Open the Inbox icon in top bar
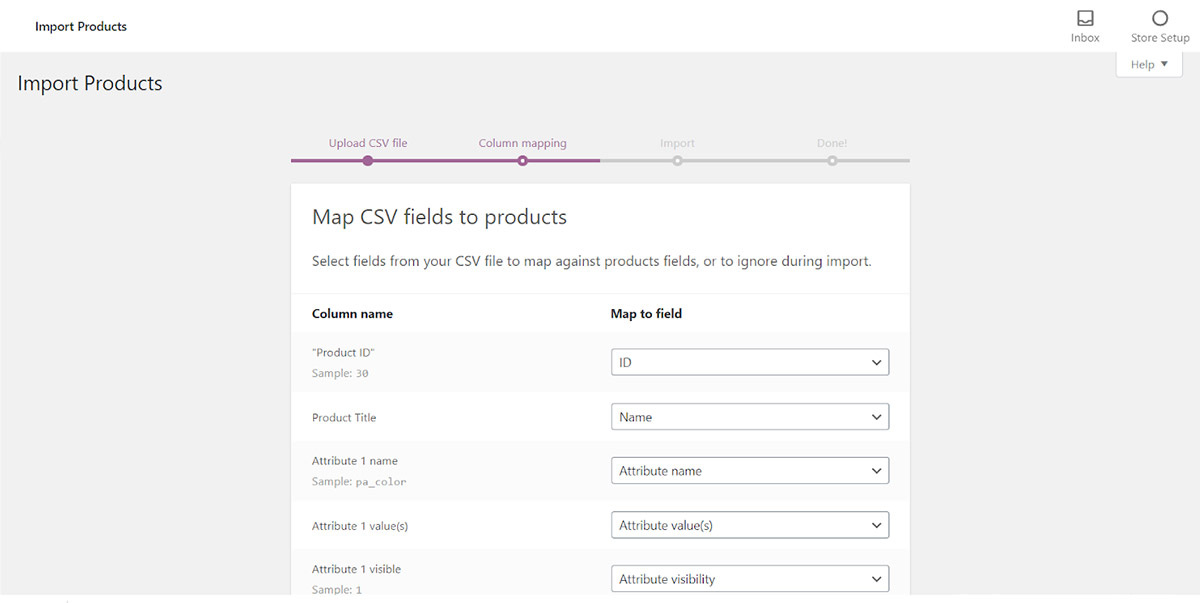 [1085, 19]
